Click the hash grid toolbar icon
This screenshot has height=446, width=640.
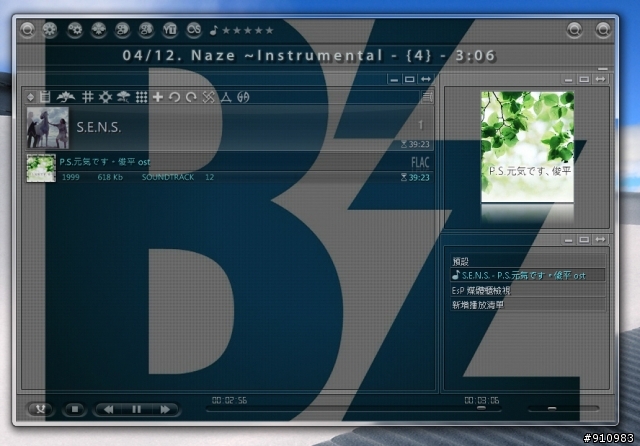point(87,97)
